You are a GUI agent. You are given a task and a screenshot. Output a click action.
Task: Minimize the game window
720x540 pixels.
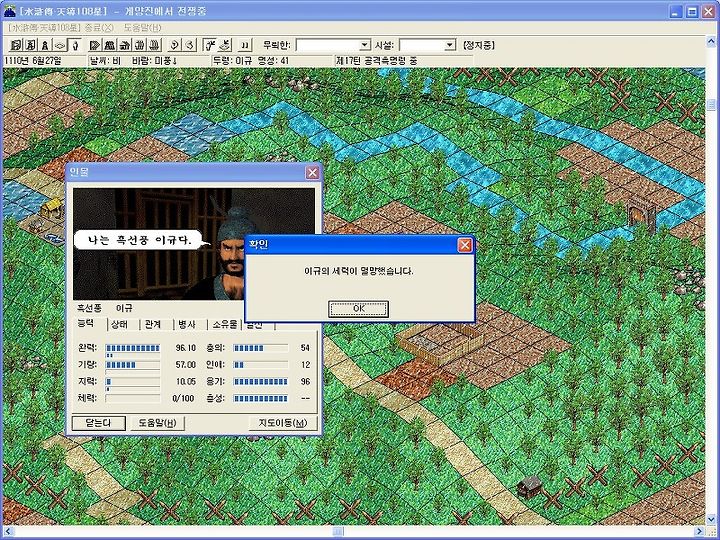(675, 12)
